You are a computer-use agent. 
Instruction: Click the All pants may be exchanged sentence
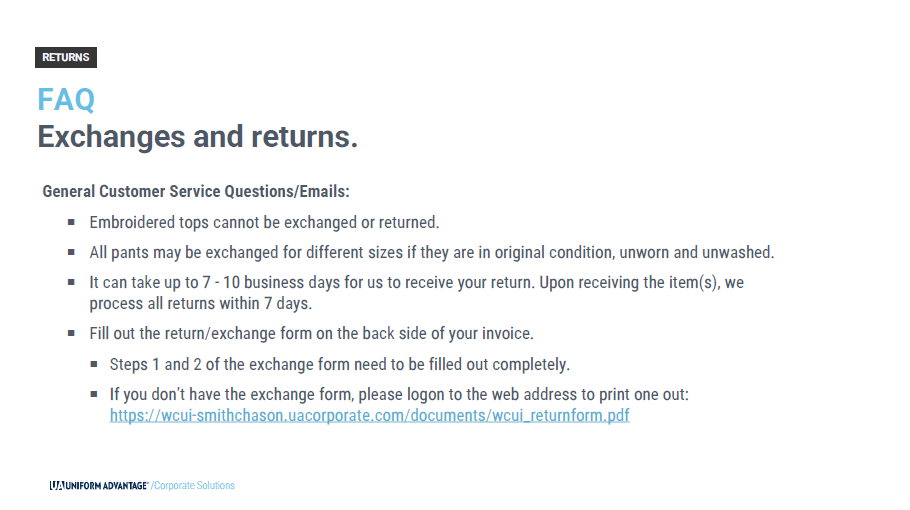[x=432, y=253]
